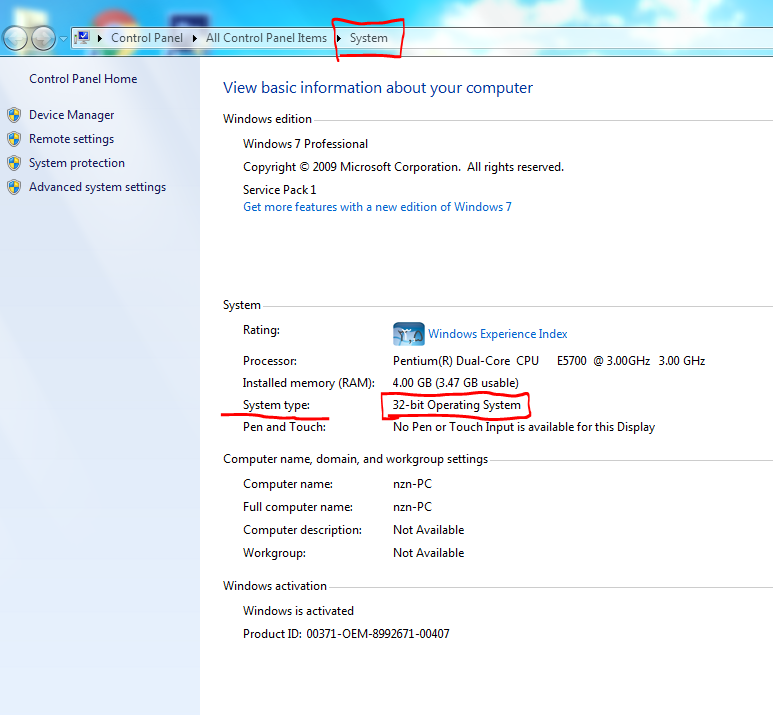Screen dimensions: 773x715
Task: Click shield icon beside Device Manager
Action: click(x=14, y=115)
